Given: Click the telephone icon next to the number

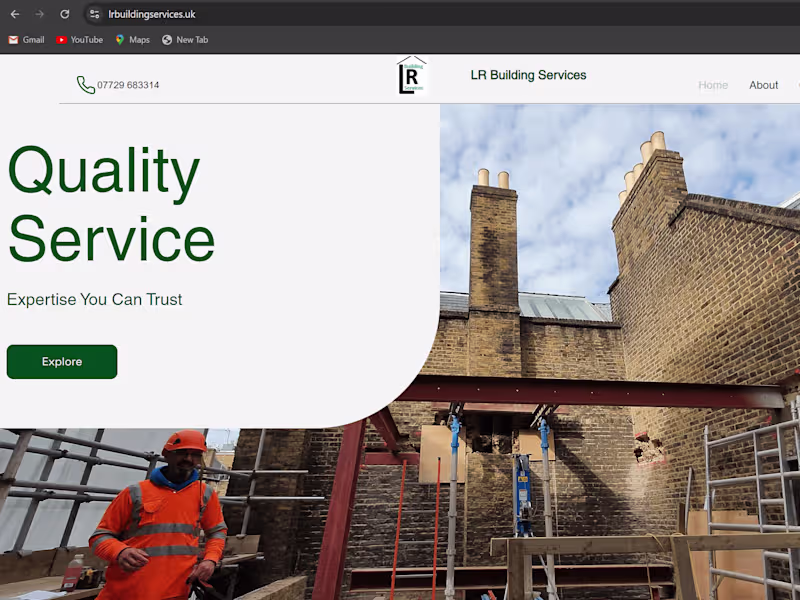Looking at the screenshot, I should (85, 85).
